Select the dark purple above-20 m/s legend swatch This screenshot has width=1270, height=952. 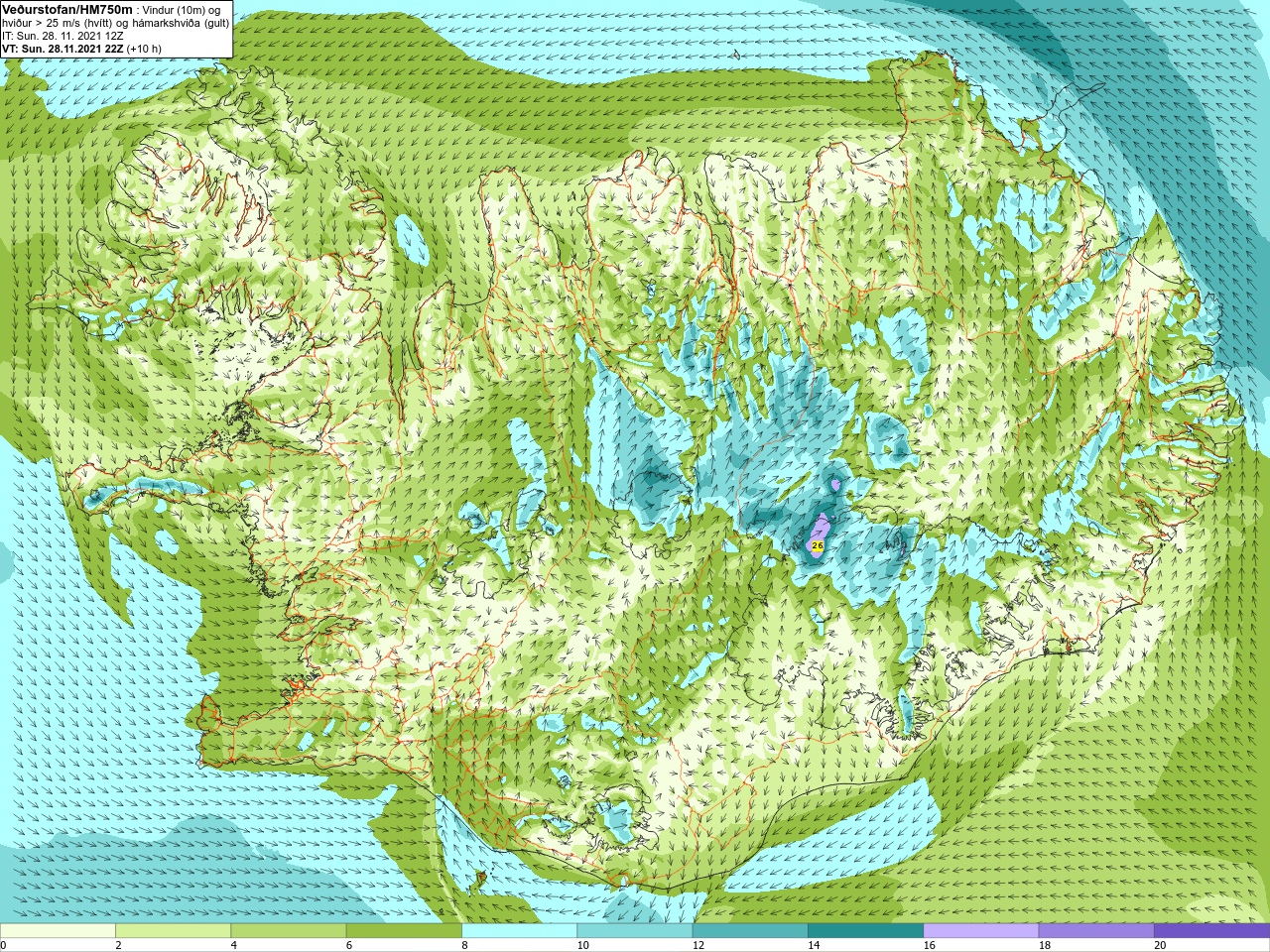1211,931
